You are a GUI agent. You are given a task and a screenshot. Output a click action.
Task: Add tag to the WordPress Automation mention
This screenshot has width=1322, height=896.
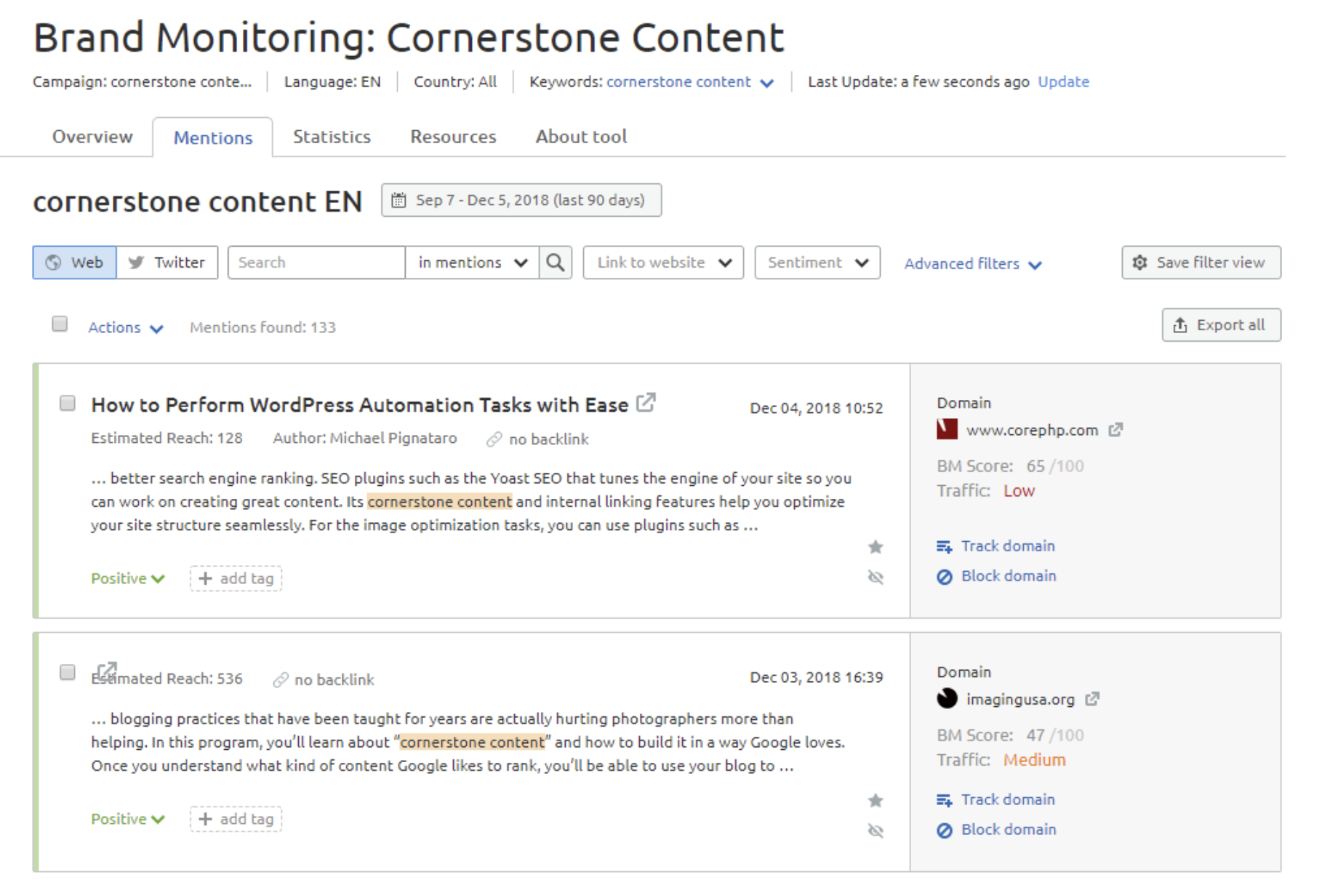[236, 579]
